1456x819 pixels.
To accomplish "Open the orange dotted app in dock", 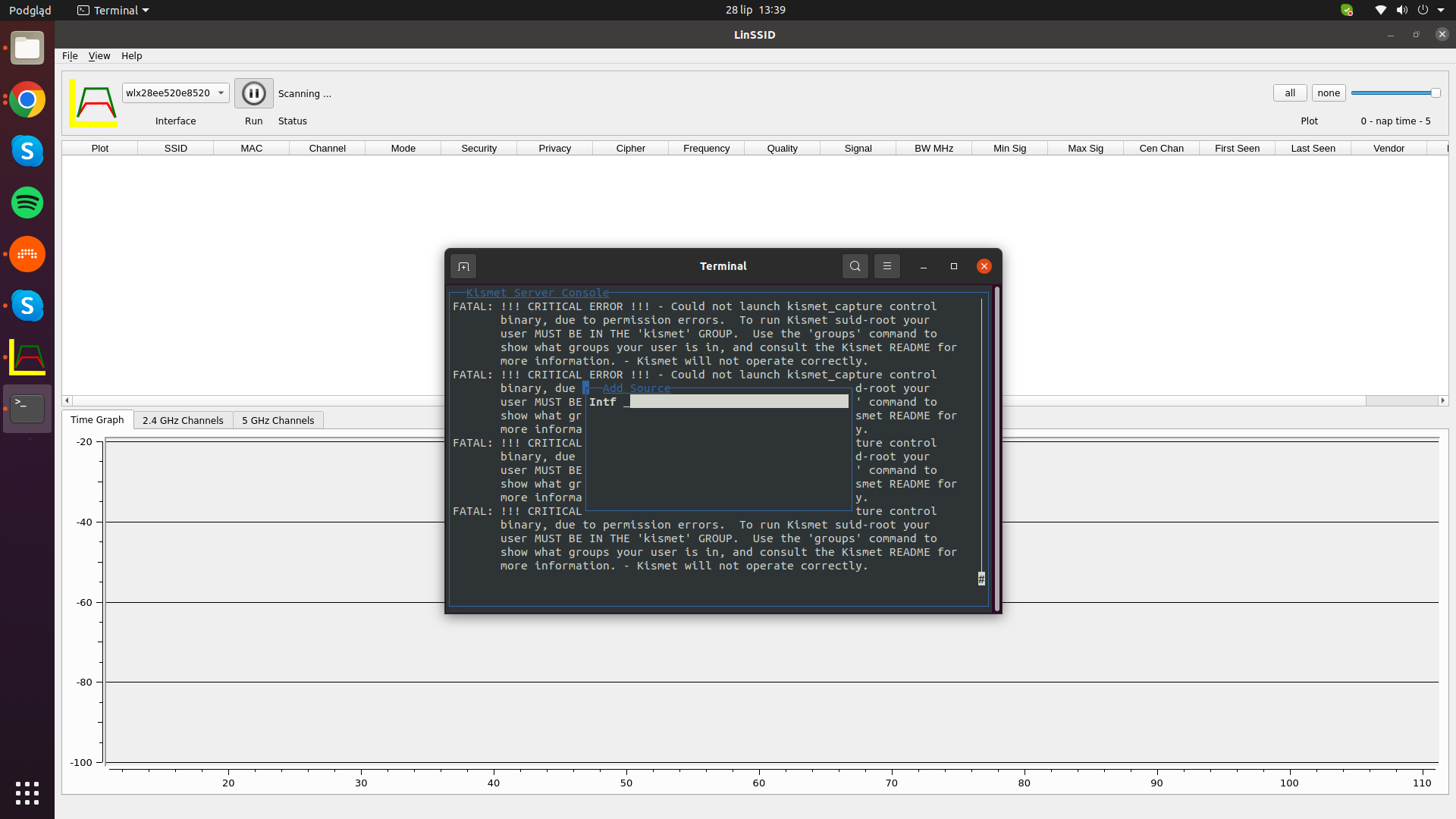I will (27, 254).
